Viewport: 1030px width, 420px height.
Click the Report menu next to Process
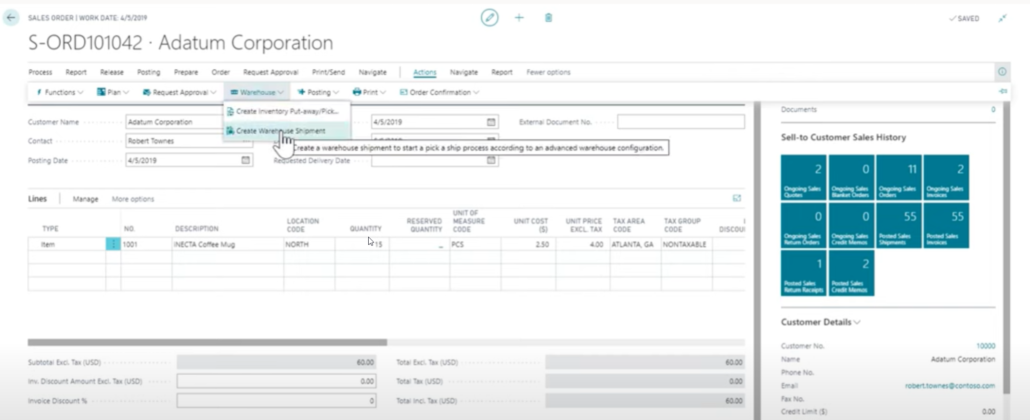pos(76,72)
